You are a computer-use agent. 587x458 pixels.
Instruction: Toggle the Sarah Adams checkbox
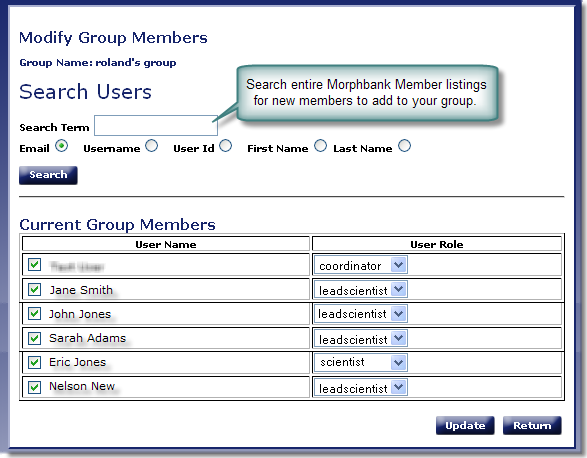(34, 339)
